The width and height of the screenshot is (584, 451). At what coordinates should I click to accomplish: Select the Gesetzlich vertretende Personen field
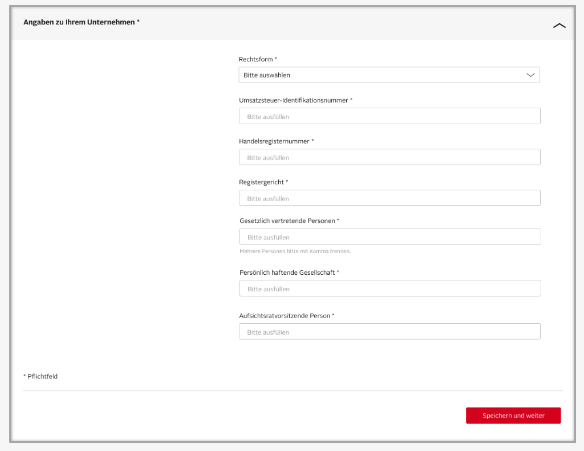click(x=390, y=236)
